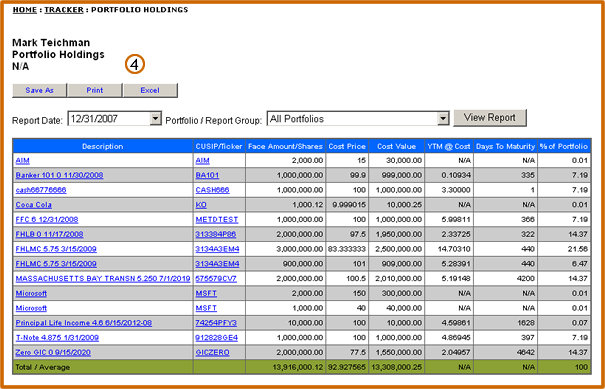Open the Zero GIC 0 9/15/2020 link
This screenshot has width=605, height=389.
pos(53,353)
